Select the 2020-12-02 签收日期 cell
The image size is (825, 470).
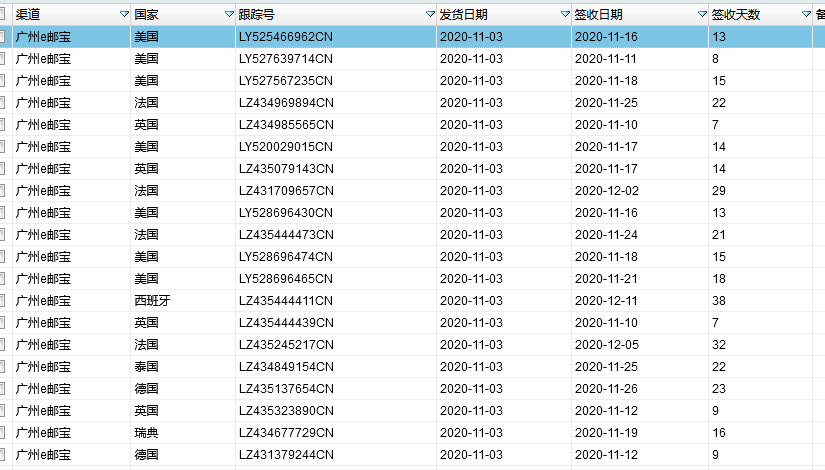point(605,190)
